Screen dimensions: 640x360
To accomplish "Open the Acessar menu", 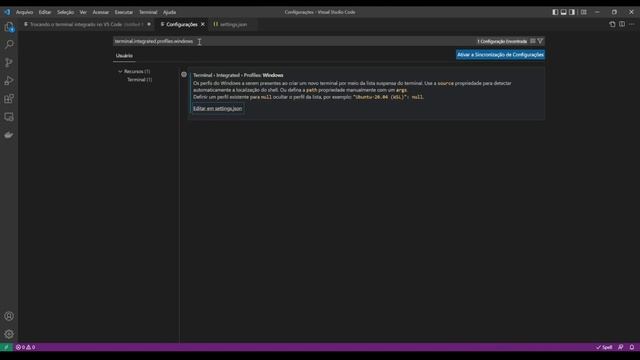I will click(x=101, y=12).
